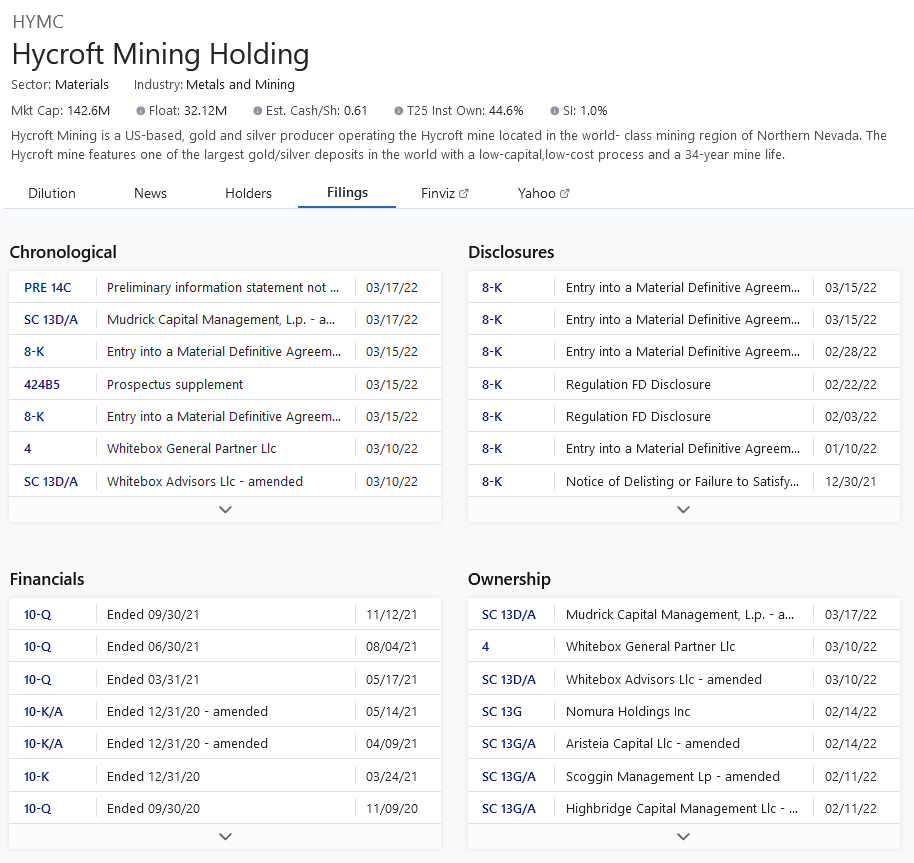The height and width of the screenshot is (863, 914).
Task: Open SC 13G Nomura Holdings filing
Action: (x=502, y=711)
